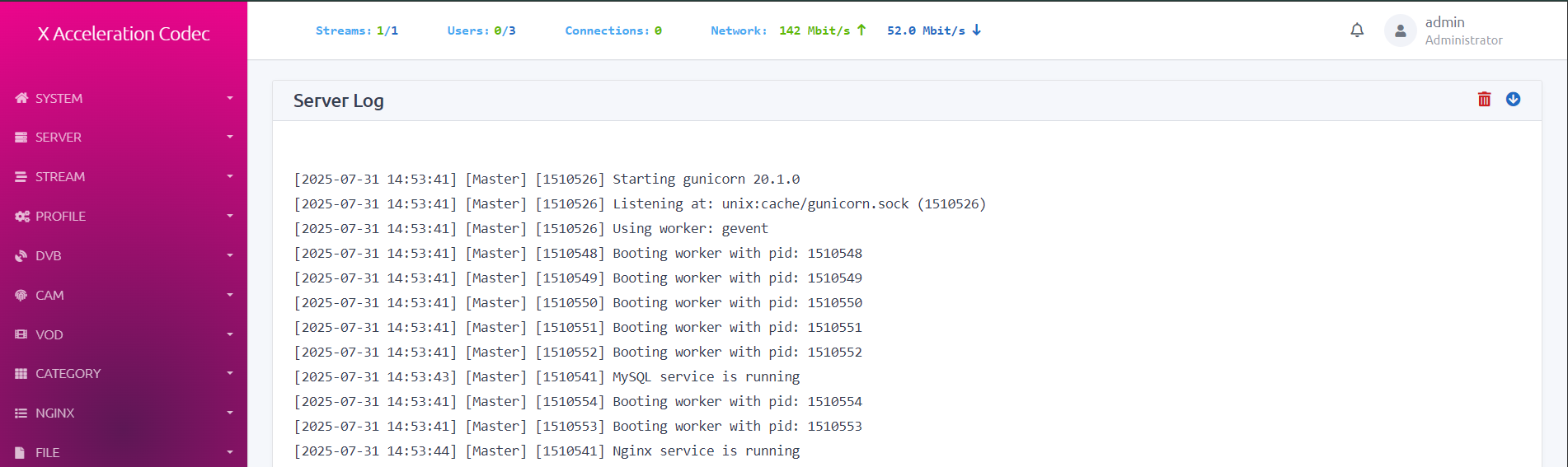
Task: Click the 'Booting worker with pid: 1510549' line
Action: (x=578, y=278)
